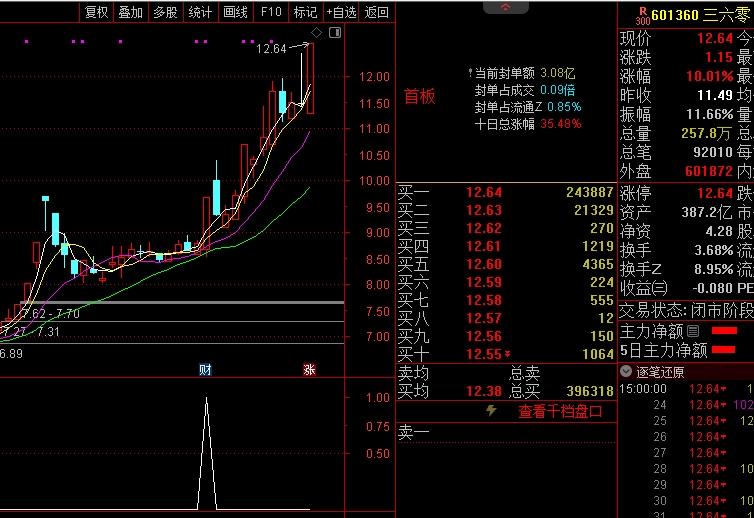Image resolution: width=754 pixels, height=518 pixels.
Task: Toggle the side panel layout icon
Action: (x=335, y=33)
